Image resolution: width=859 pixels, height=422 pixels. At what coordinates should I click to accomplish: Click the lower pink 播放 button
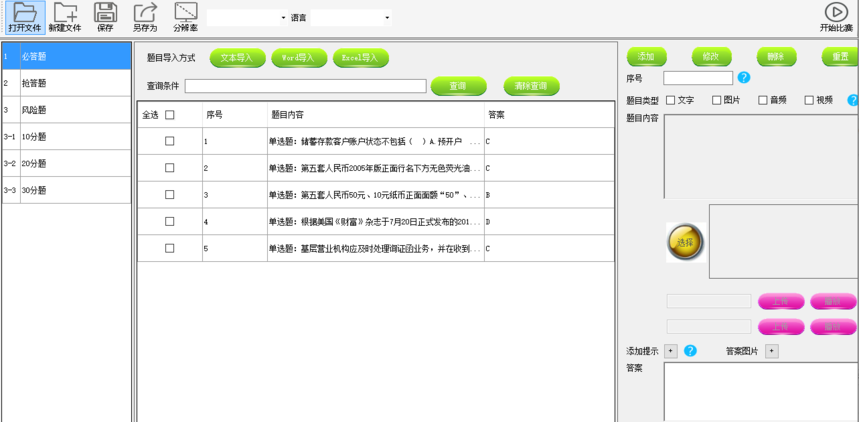[833, 327]
